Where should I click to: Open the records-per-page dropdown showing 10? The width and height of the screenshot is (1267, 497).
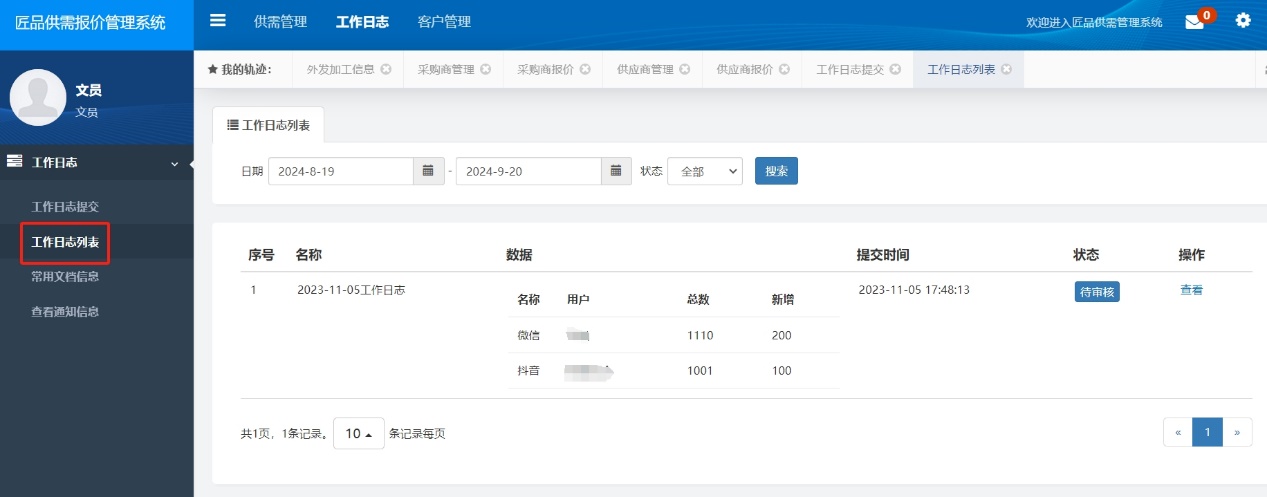pyautogui.click(x=359, y=433)
